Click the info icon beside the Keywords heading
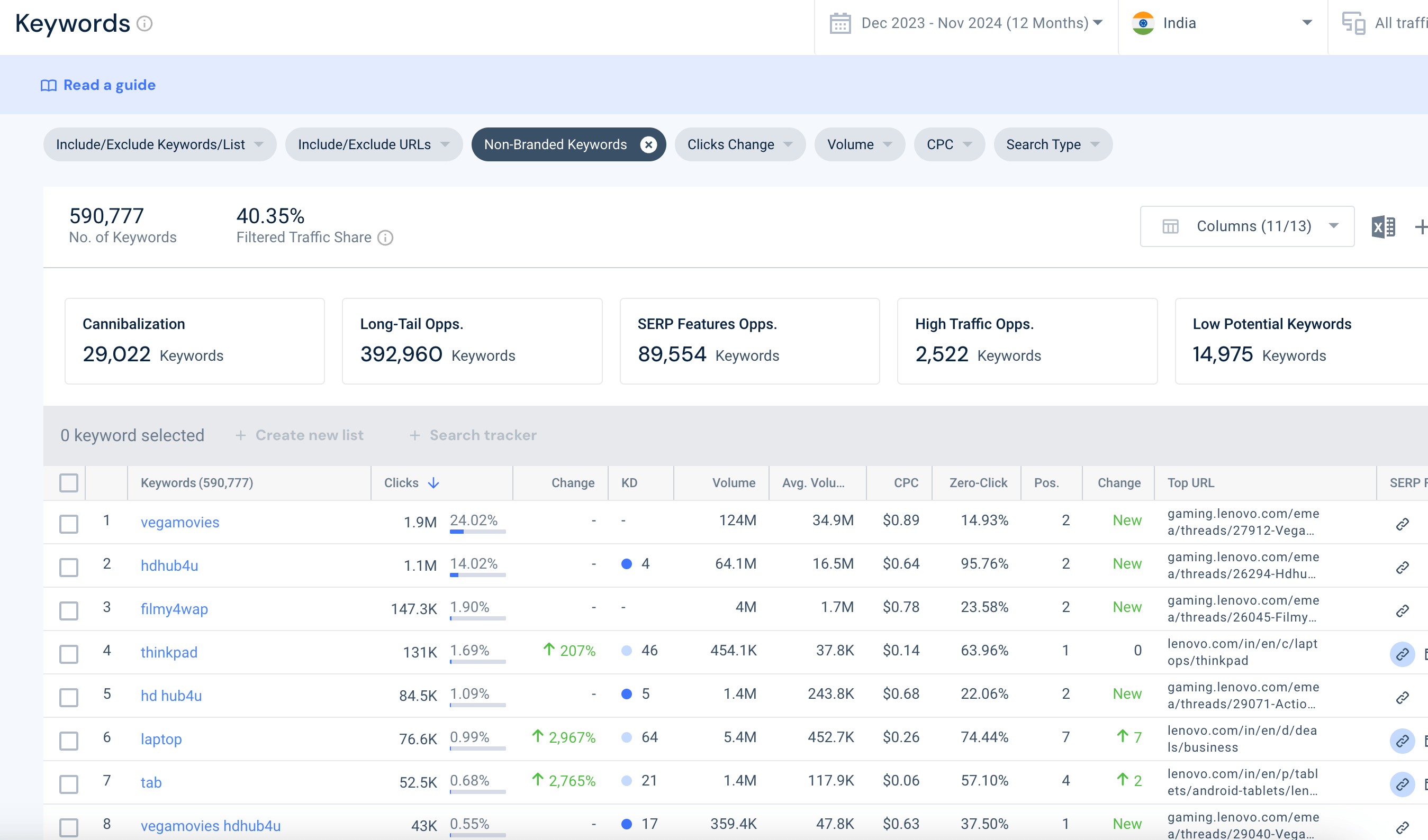The width and height of the screenshot is (1428, 840). (x=144, y=24)
